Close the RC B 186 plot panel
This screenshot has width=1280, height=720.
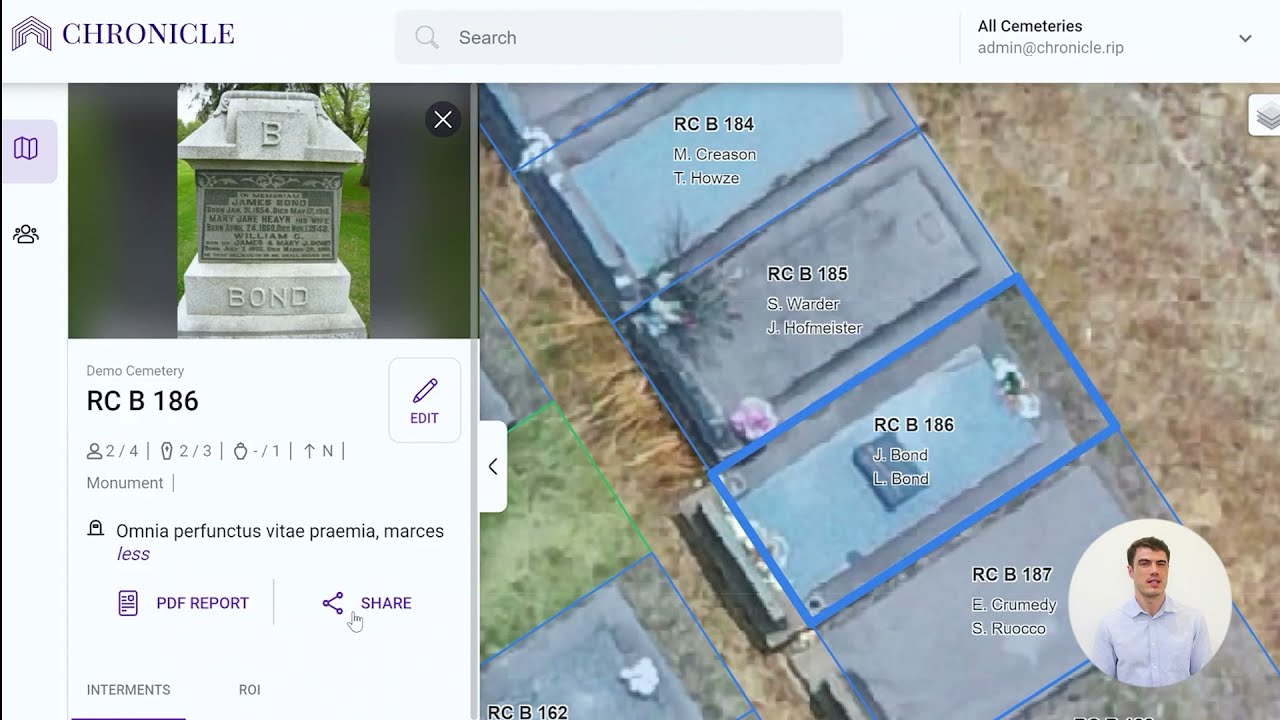(443, 120)
